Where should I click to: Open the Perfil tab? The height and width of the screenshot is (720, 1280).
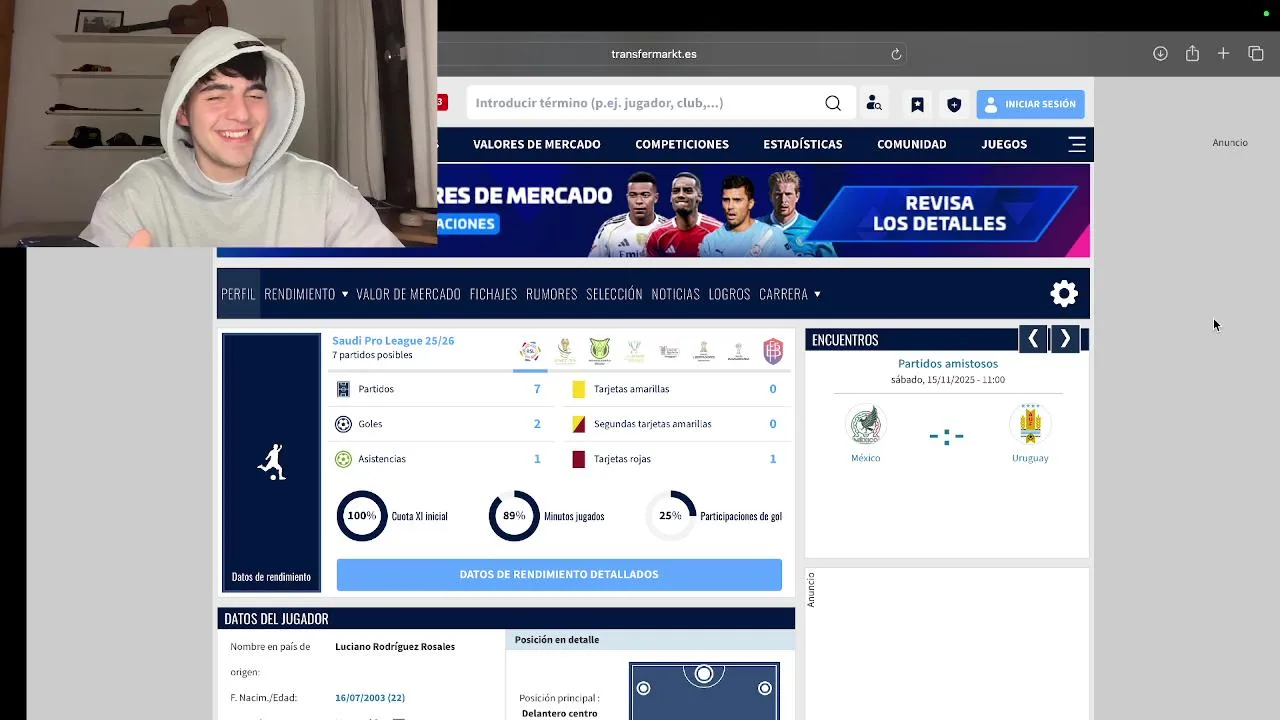click(x=239, y=294)
